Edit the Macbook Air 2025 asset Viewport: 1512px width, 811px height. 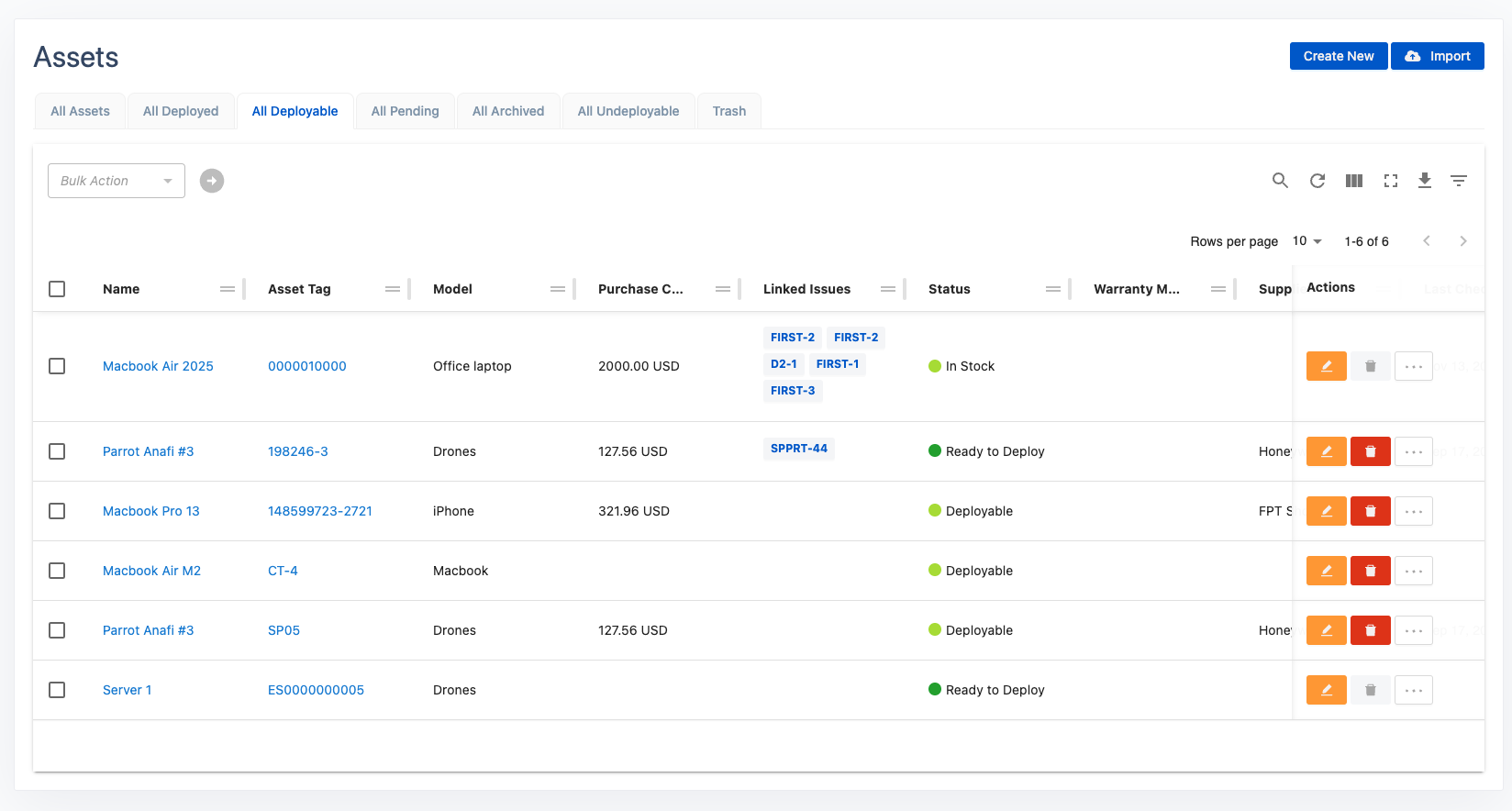[x=1326, y=366]
